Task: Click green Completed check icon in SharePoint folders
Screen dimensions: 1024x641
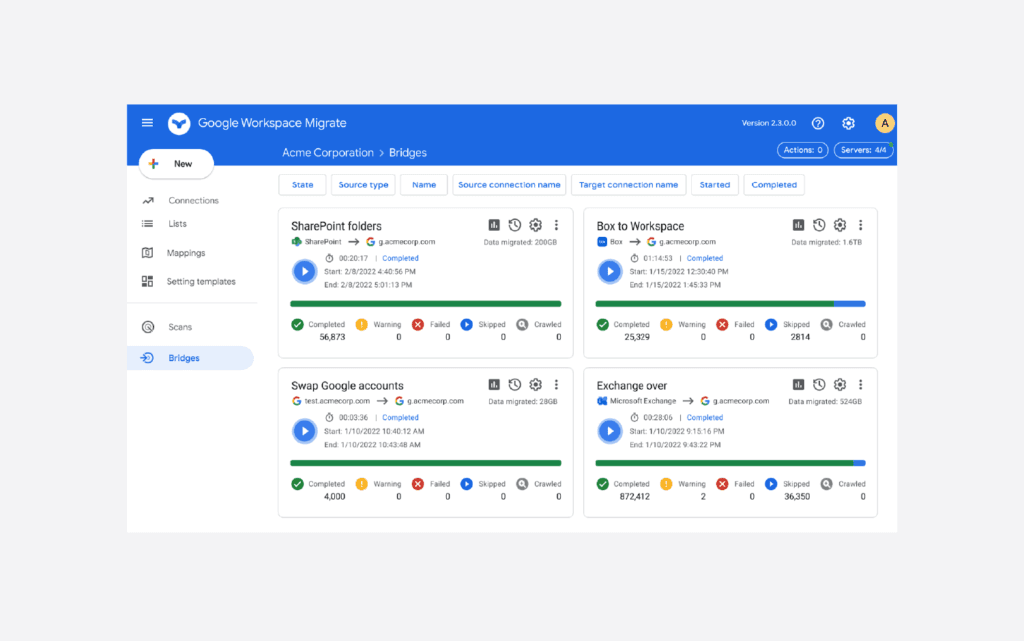Action: (297, 324)
